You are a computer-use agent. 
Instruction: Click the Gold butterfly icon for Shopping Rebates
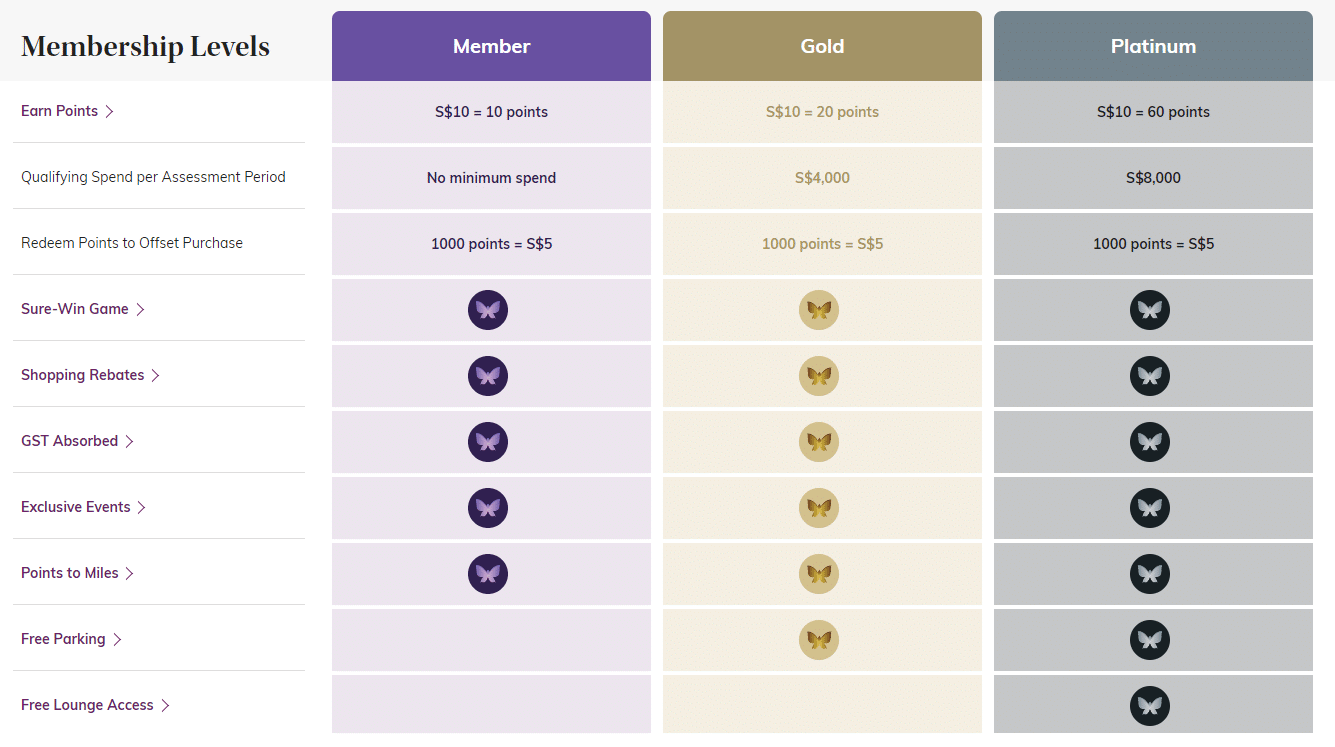pyautogui.click(x=819, y=376)
